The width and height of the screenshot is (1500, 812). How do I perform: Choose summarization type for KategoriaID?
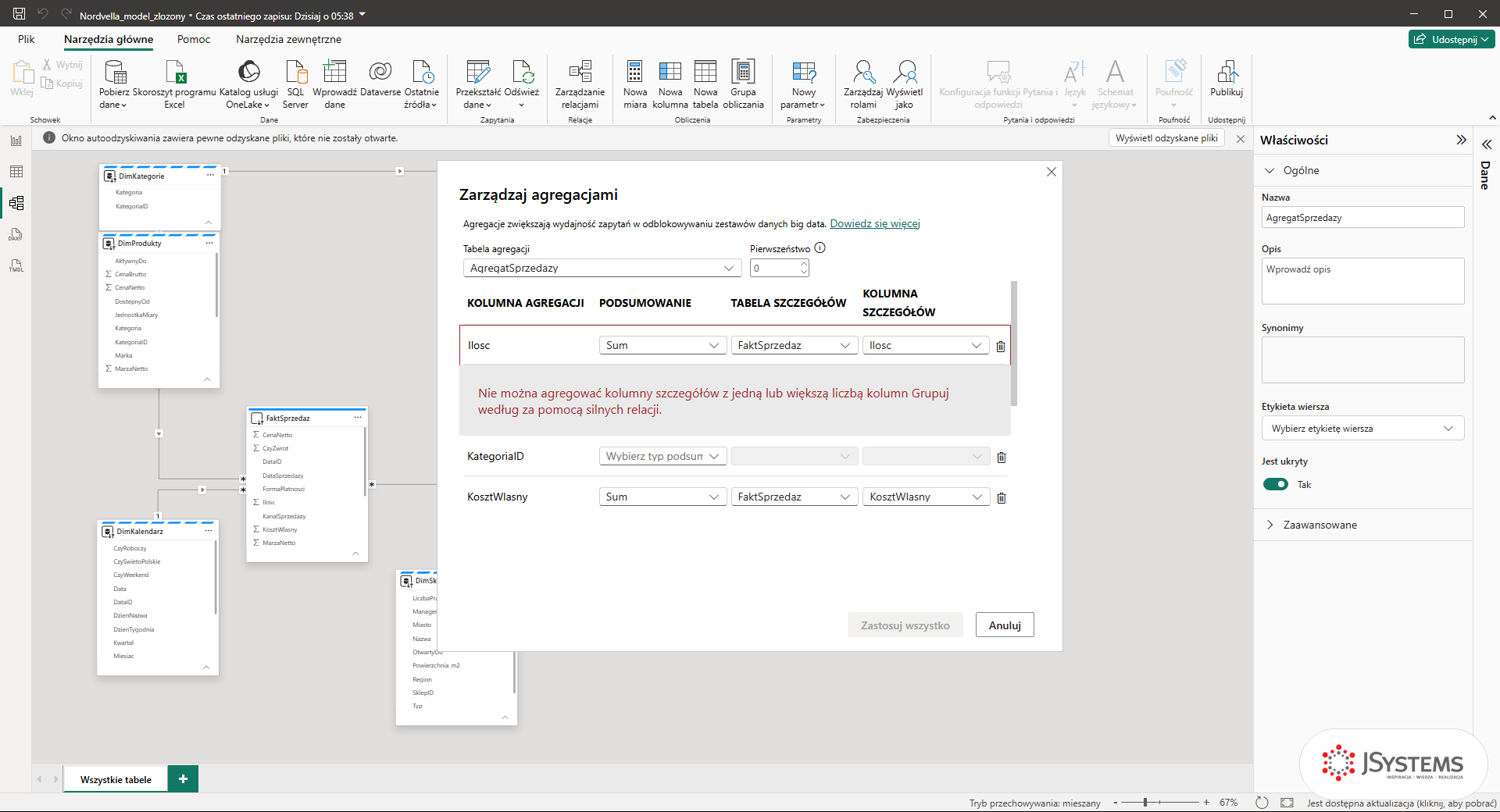(663, 456)
